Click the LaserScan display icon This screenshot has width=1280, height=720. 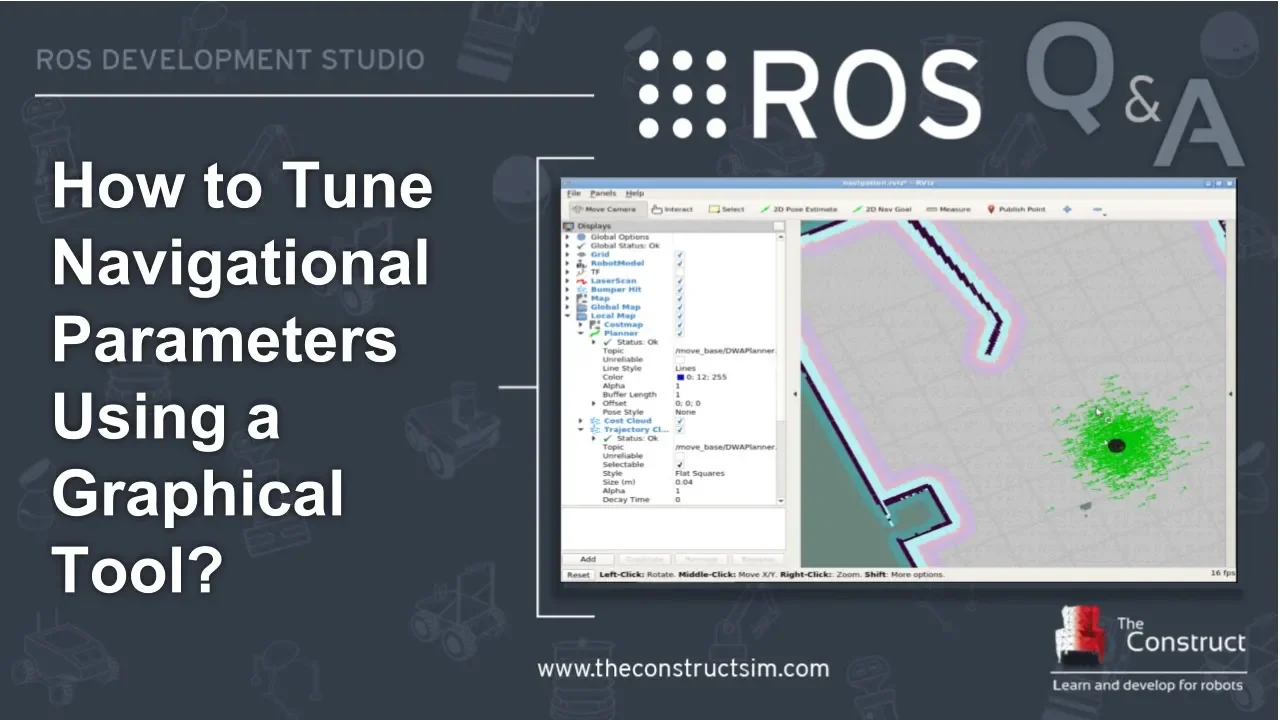(x=581, y=281)
